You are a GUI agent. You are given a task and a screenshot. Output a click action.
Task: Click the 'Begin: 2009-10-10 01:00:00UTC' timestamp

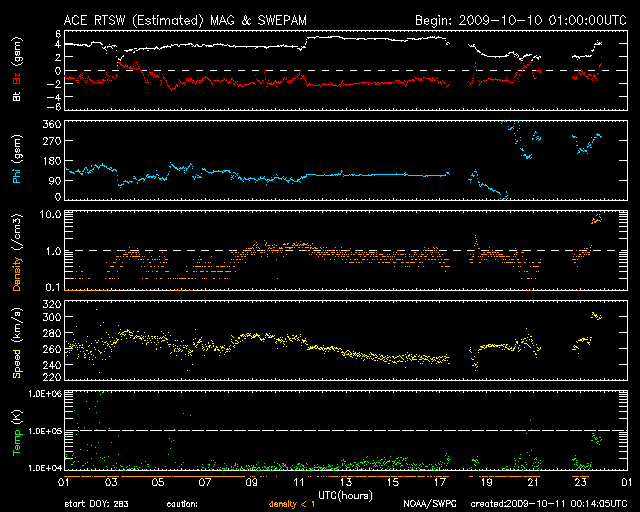(521, 20)
